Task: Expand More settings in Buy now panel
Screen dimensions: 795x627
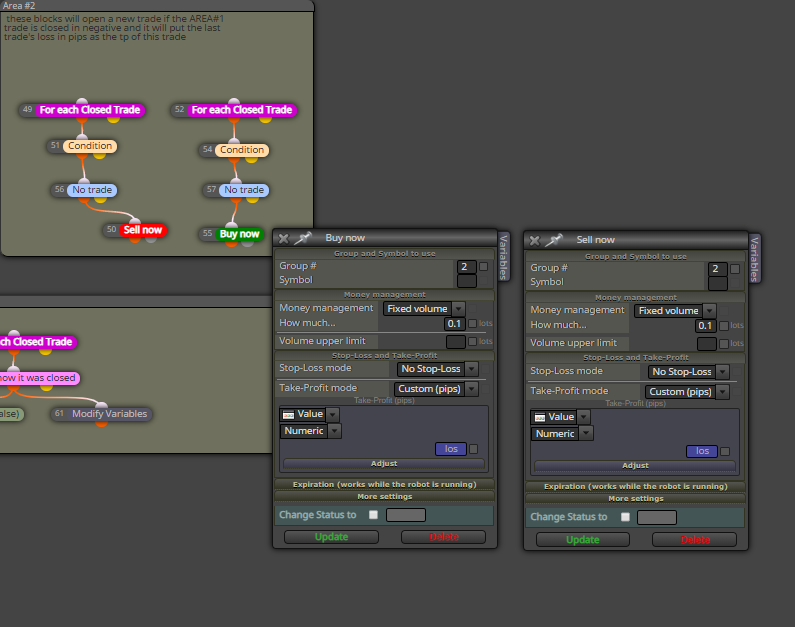Action: click(384, 497)
